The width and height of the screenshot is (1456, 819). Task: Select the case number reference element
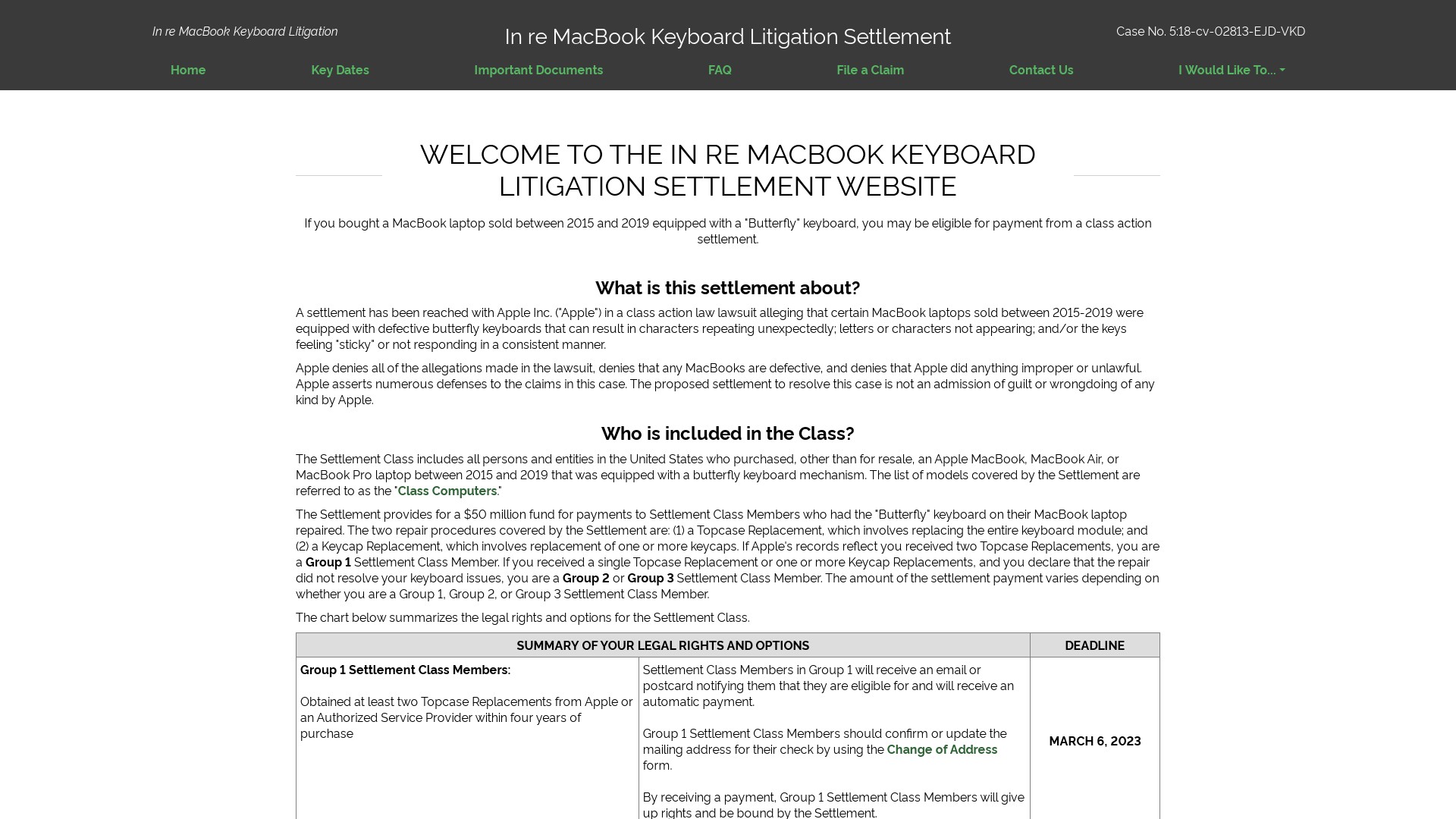(x=1210, y=31)
